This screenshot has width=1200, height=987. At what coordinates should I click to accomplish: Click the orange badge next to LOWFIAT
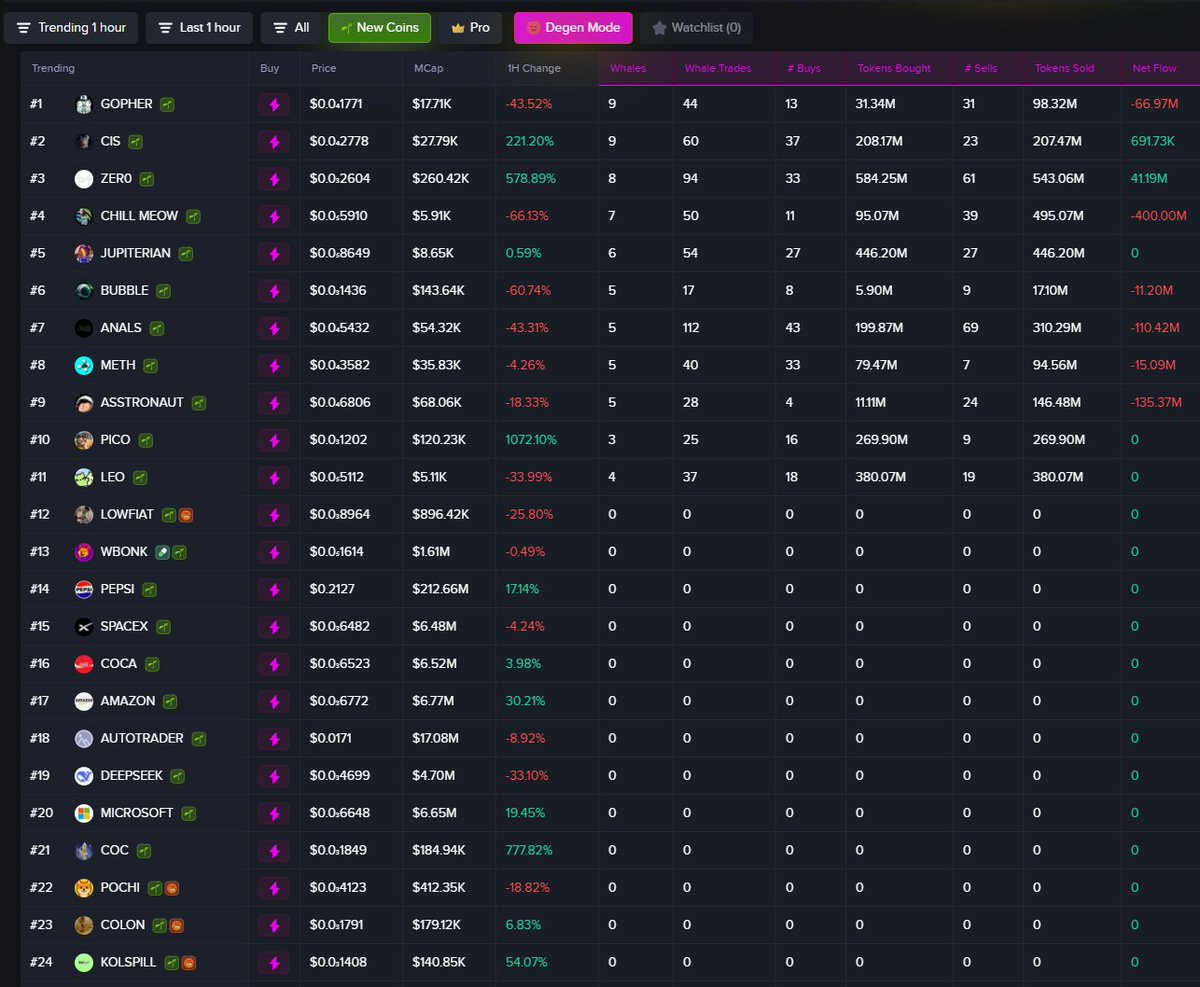tap(186, 515)
